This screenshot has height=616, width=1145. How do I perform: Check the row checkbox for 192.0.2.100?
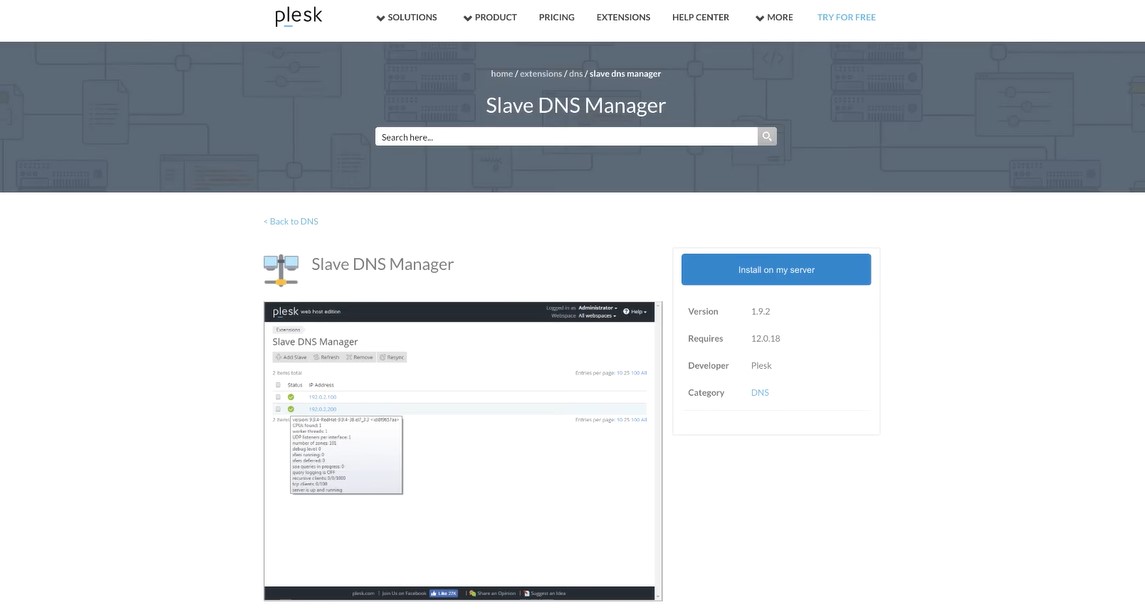point(277,396)
